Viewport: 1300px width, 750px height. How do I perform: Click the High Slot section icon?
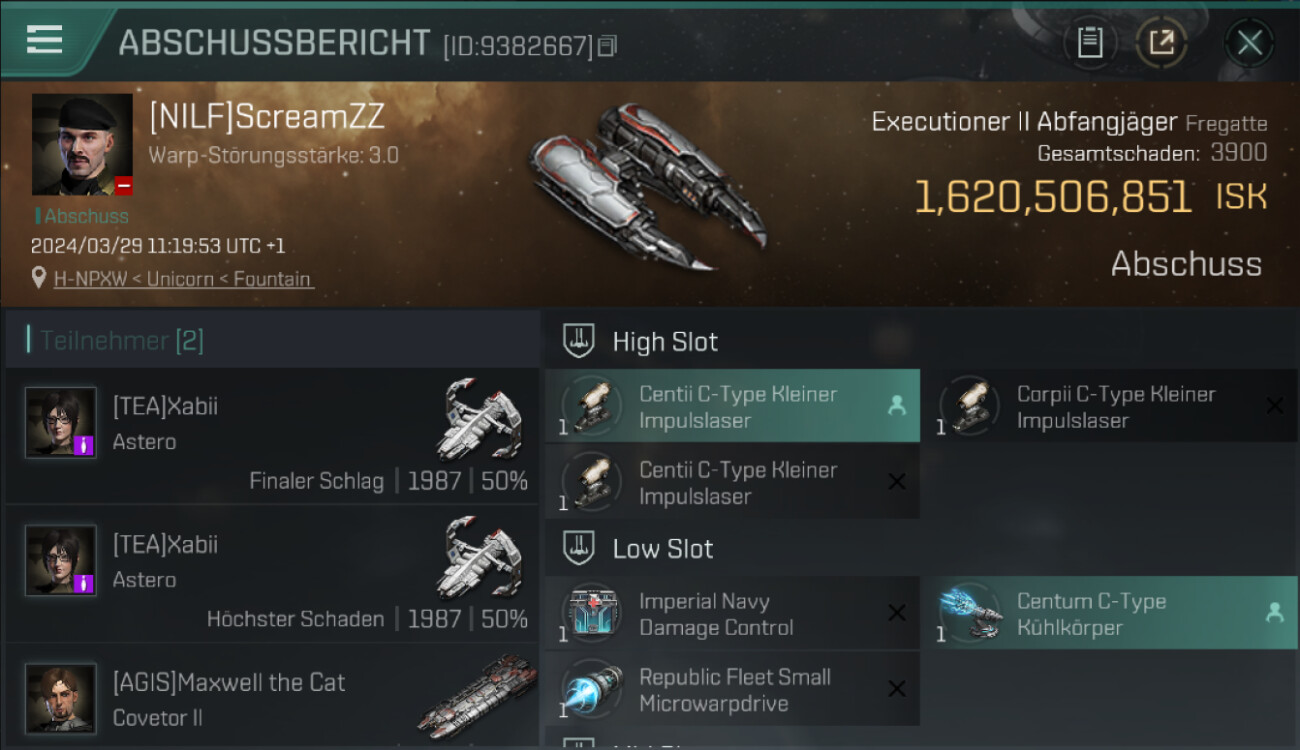(x=579, y=341)
